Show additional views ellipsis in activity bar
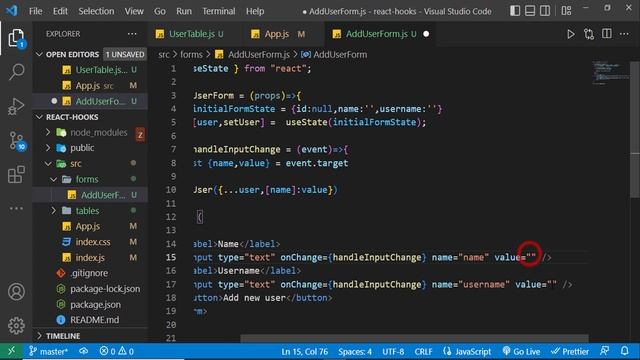This screenshot has height=360, width=640. pyautogui.click(x=16, y=208)
